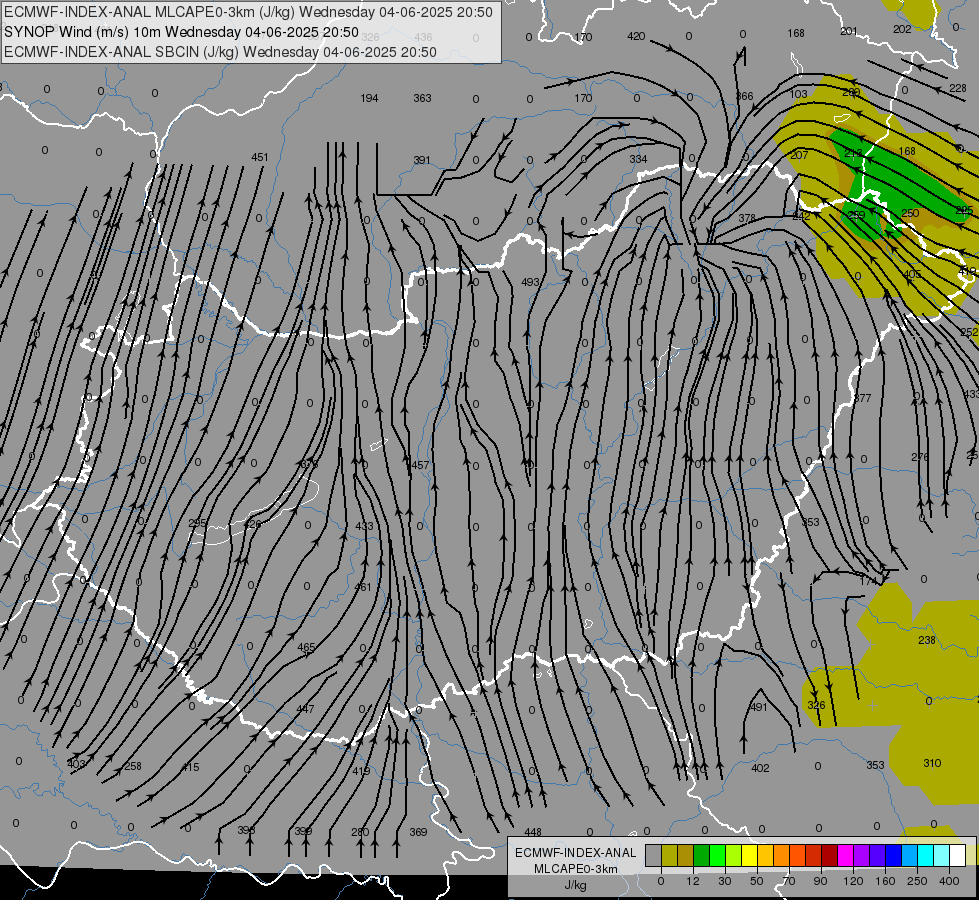The height and width of the screenshot is (900, 979).
Task: Click the map value '310' in the olive area
Action: 932,763
